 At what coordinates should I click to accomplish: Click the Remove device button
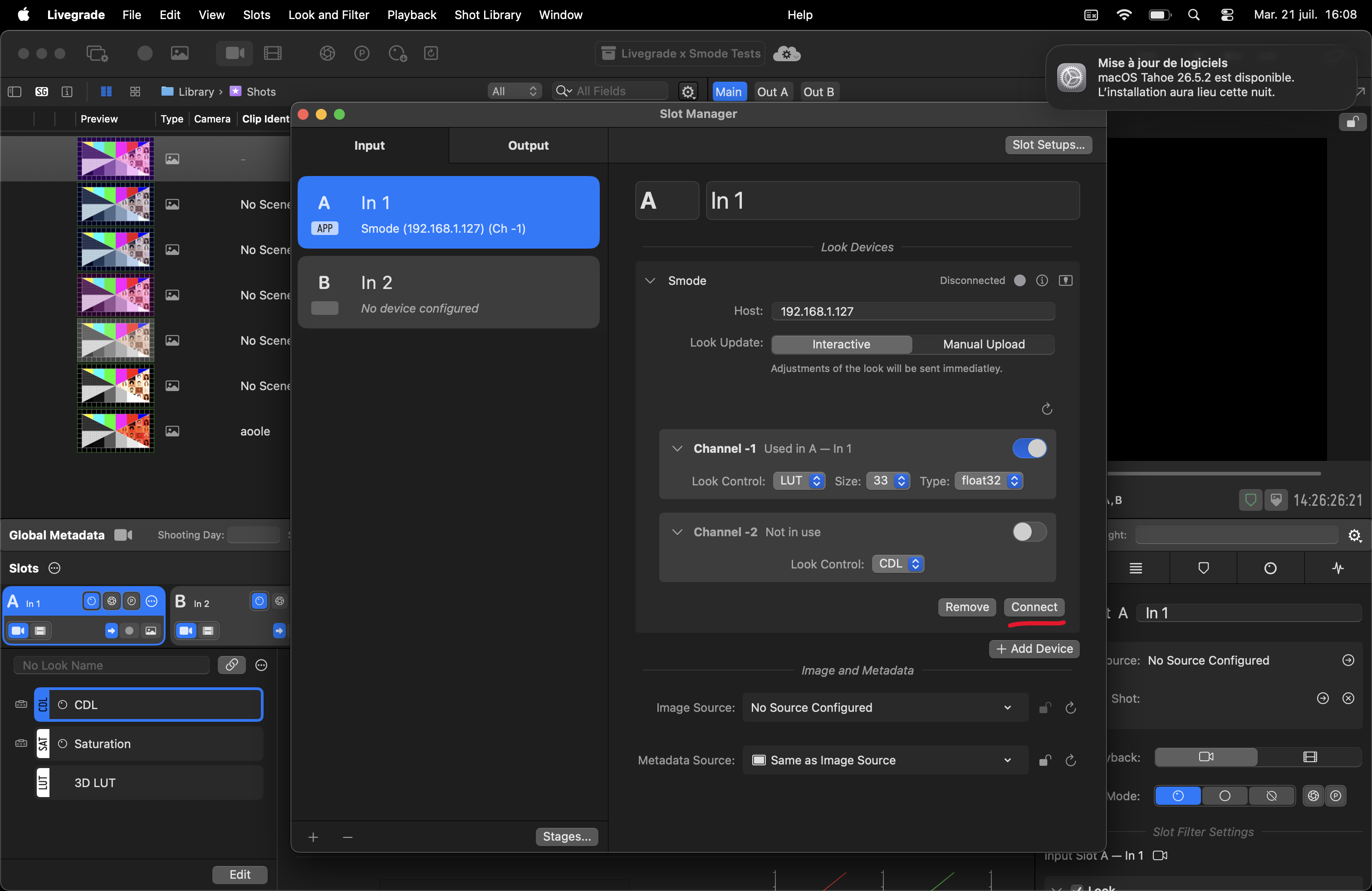pos(967,607)
